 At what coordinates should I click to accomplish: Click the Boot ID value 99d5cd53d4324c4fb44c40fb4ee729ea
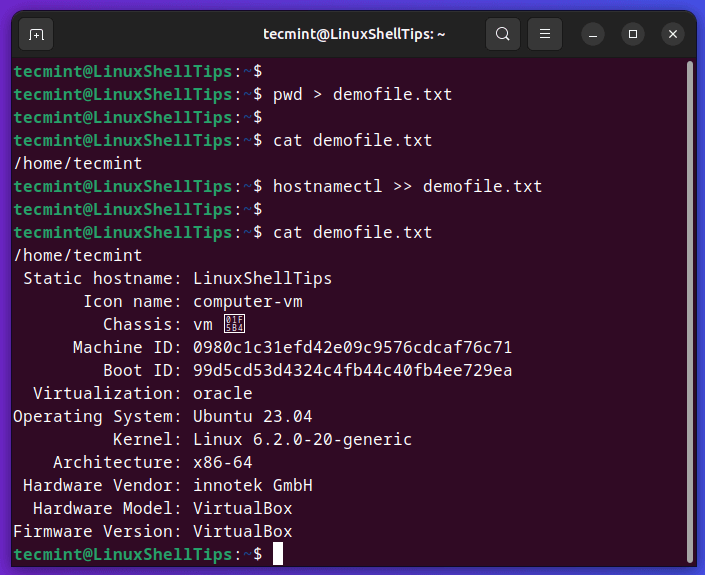pos(352,370)
